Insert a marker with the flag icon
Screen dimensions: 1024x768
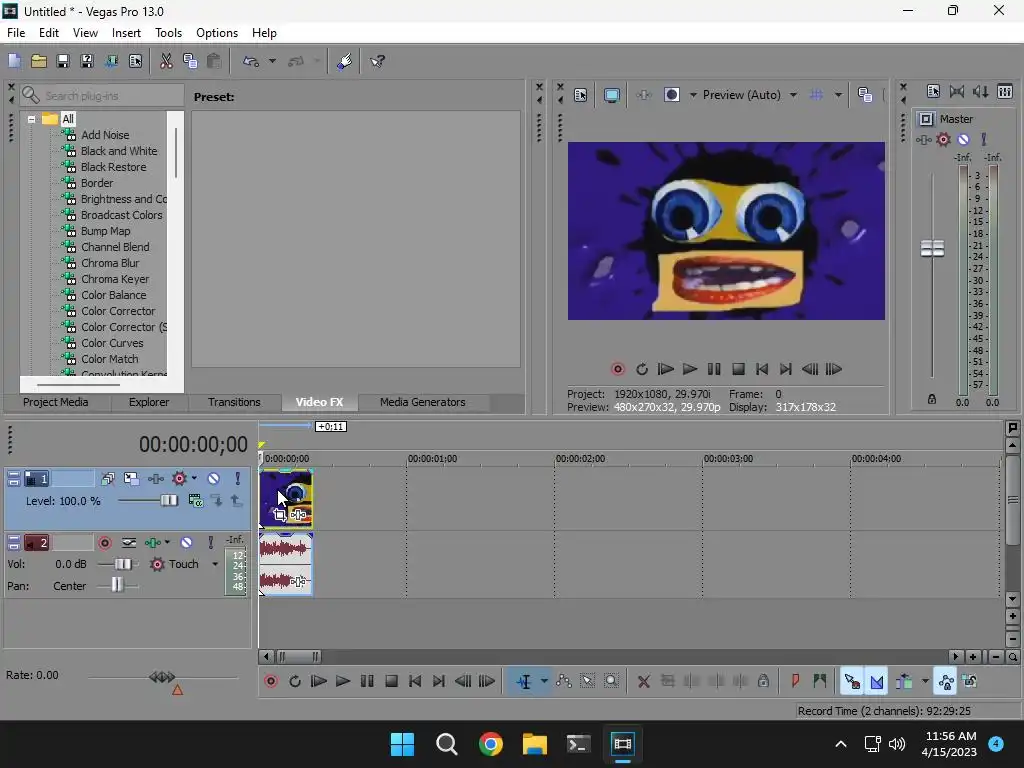point(795,682)
